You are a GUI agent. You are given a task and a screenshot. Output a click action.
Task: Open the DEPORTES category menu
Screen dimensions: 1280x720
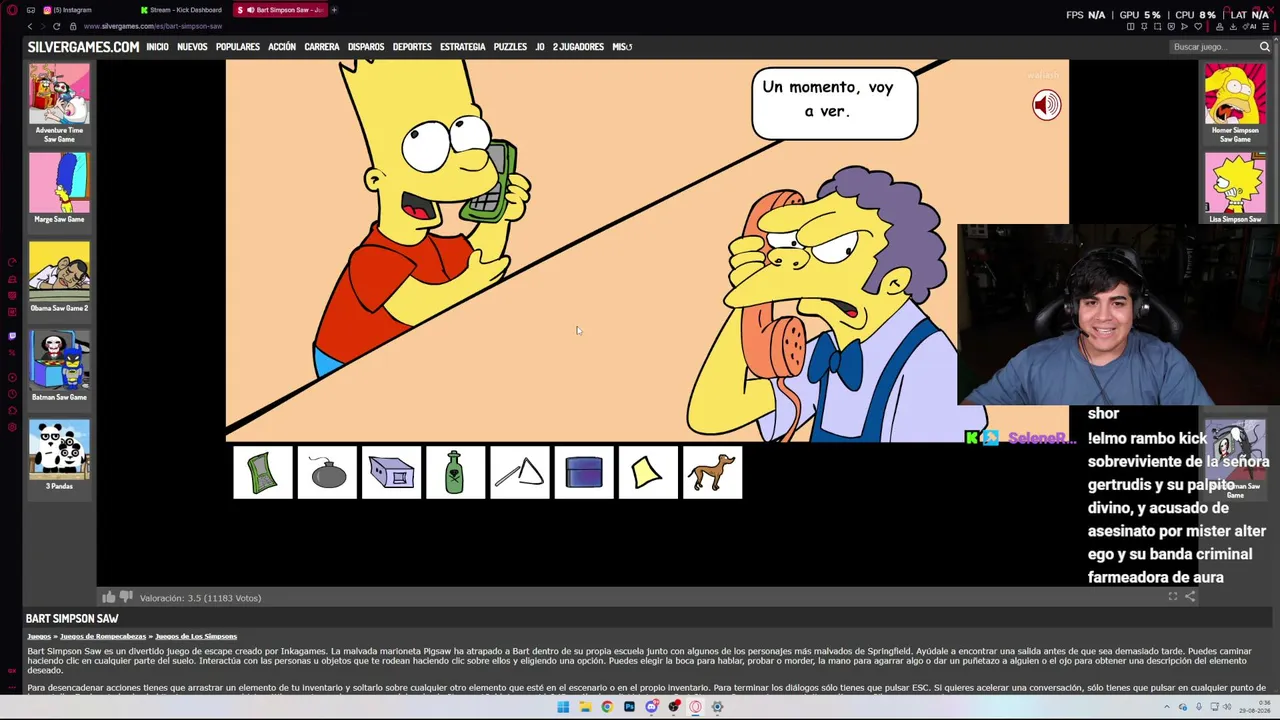tap(412, 47)
